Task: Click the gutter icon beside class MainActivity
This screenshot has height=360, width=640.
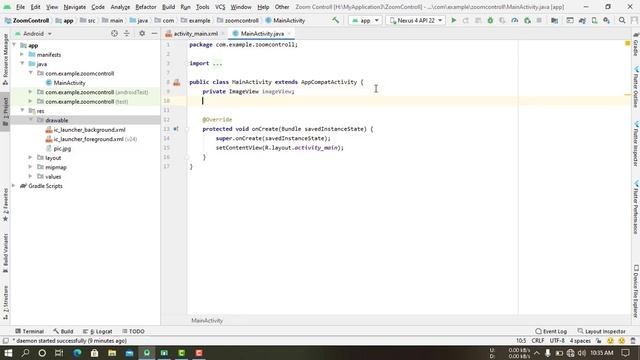Action: 177,82
